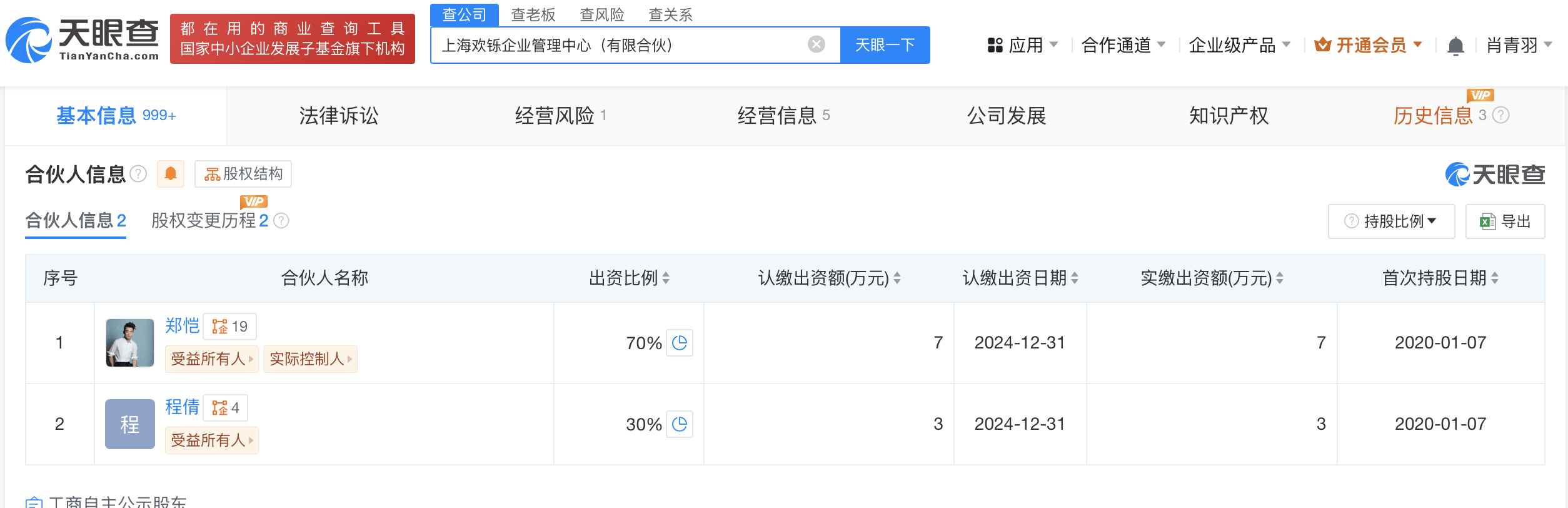Open the pie chart icon for 程倩's 30%
The height and width of the screenshot is (508, 1568).
(x=680, y=424)
